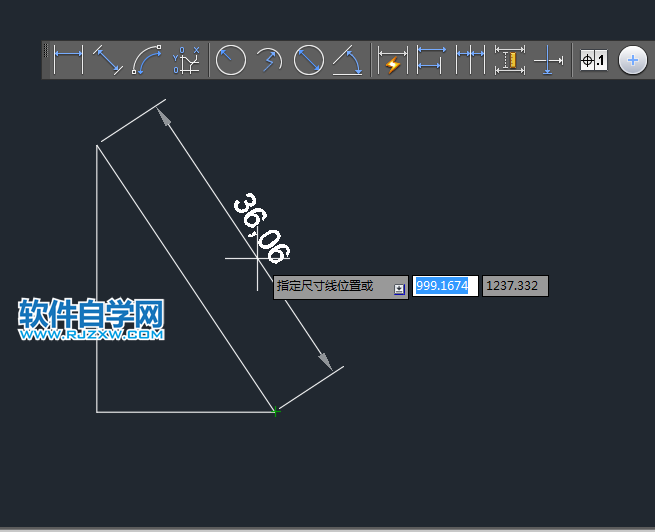The image size is (655, 532).
Task: Pick the Jogged radius dimension tool
Action: [270, 60]
